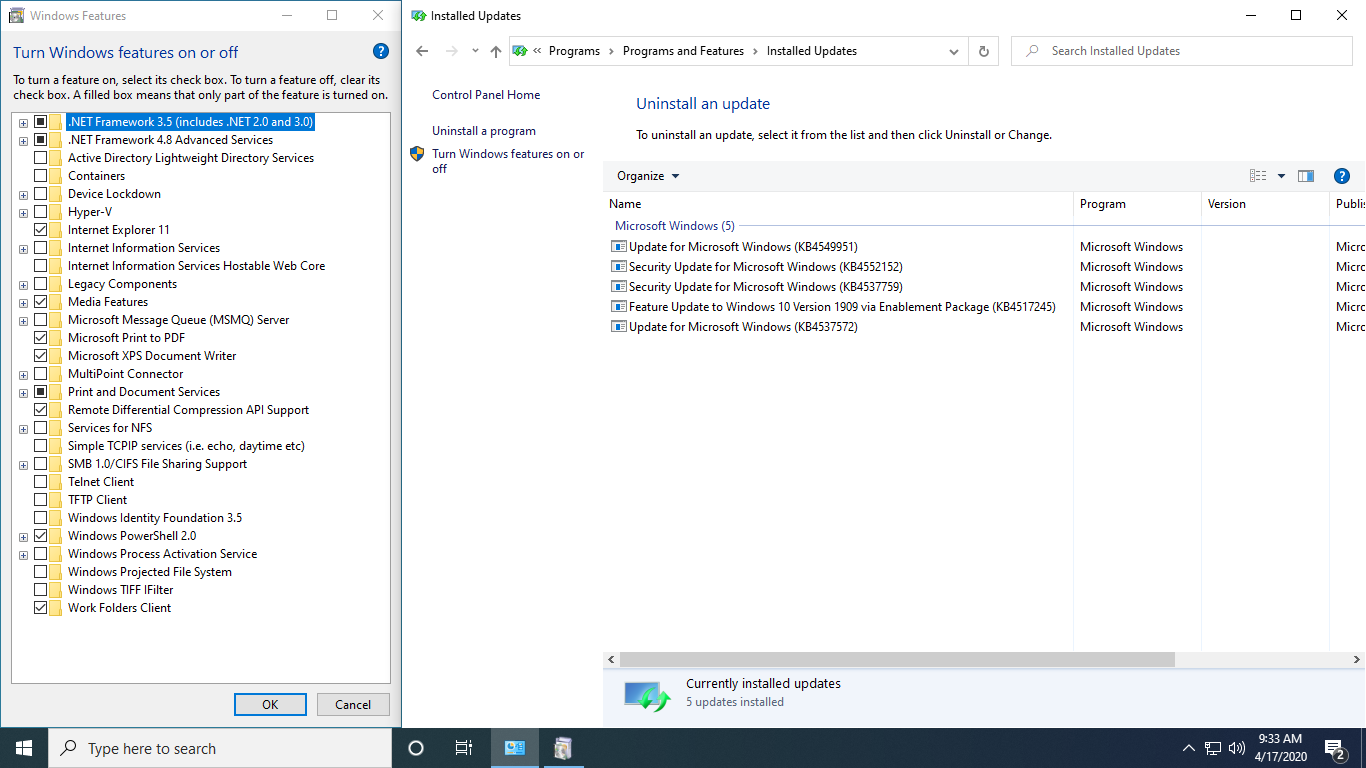Click the icon of update KB4552152

[619, 267]
